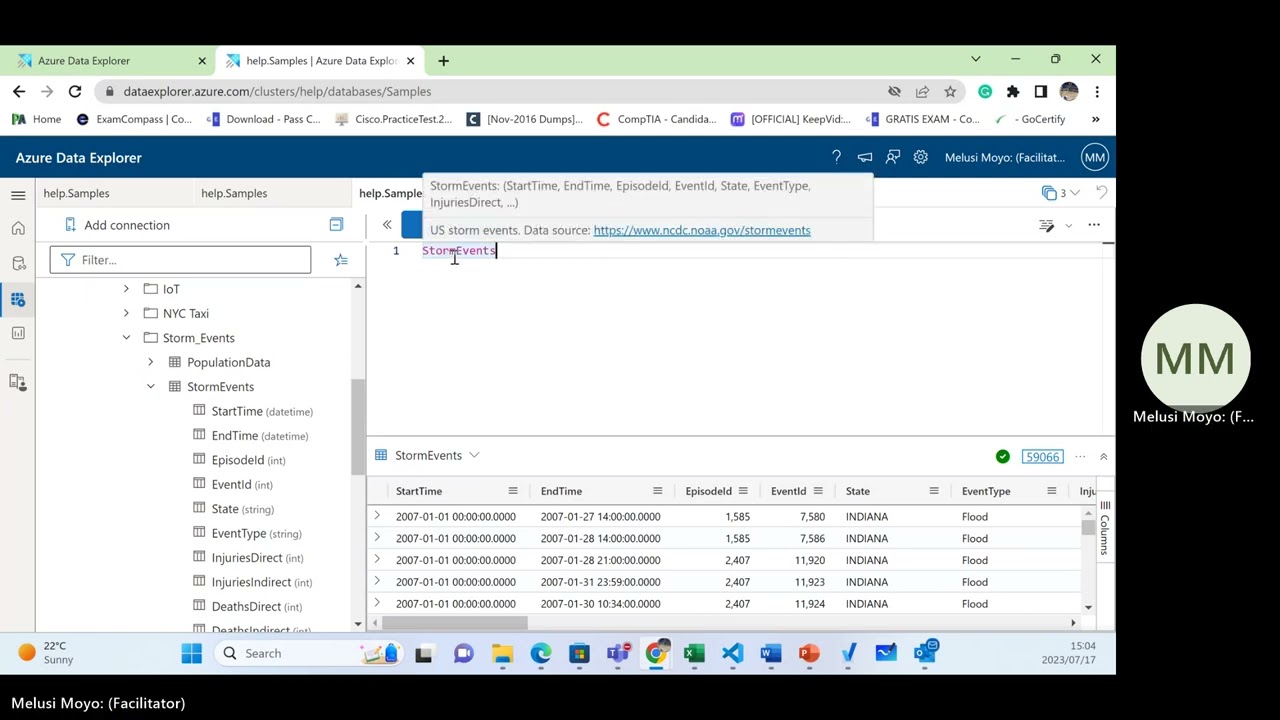
Task: Click the green query success checkmark
Action: (1003, 456)
